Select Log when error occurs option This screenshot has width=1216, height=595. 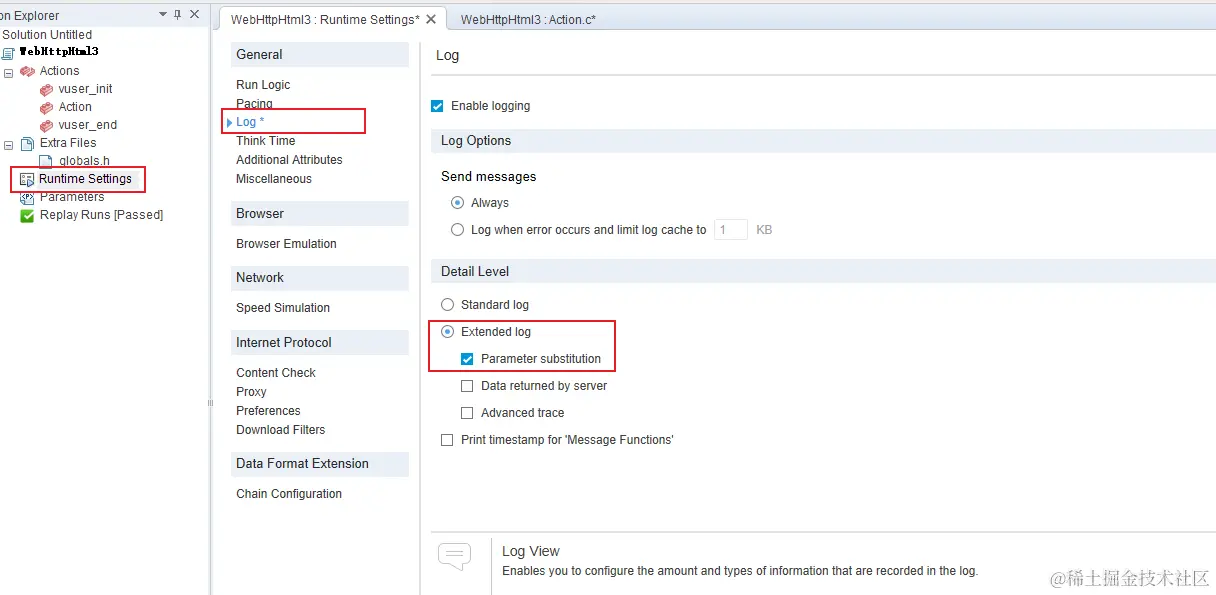tap(457, 229)
